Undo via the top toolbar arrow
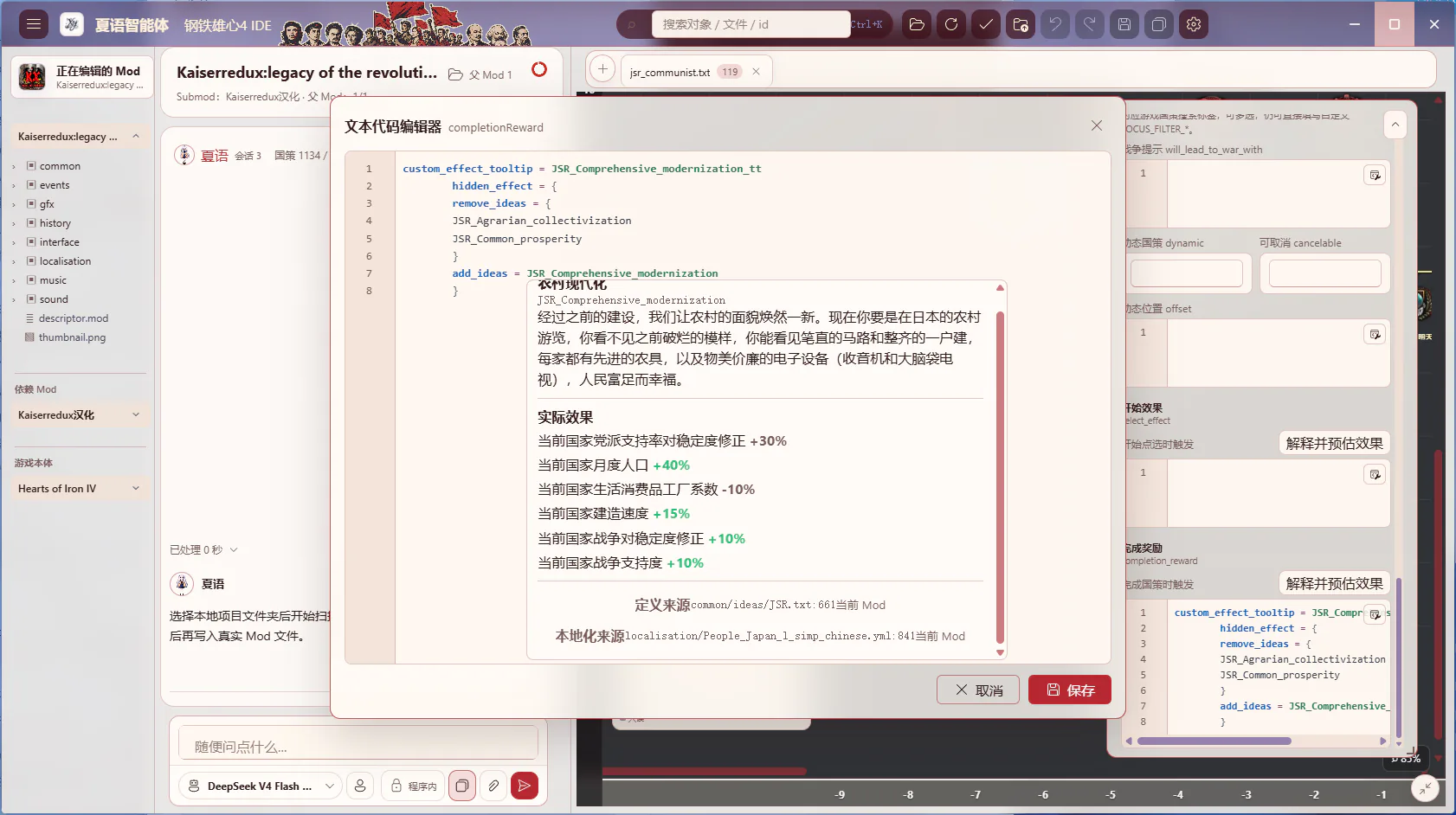This screenshot has width=1456, height=815. point(1055,24)
